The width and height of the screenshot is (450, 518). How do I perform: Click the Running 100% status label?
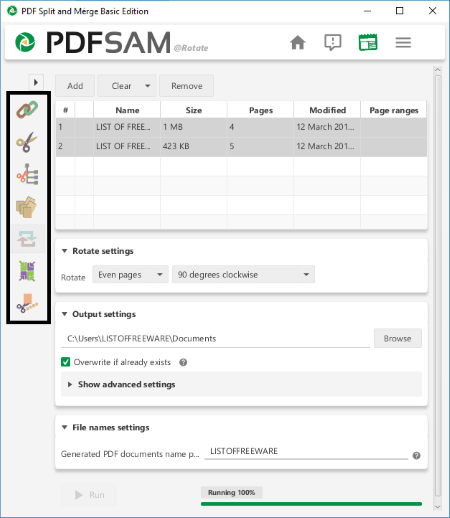pos(231,492)
